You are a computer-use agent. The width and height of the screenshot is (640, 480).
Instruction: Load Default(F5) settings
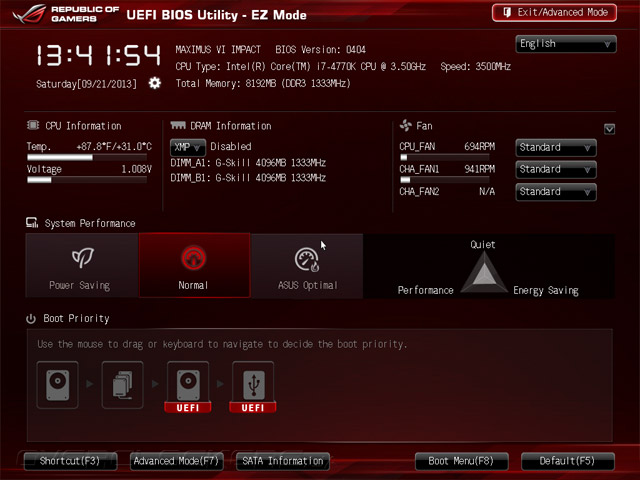[x=567, y=461]
